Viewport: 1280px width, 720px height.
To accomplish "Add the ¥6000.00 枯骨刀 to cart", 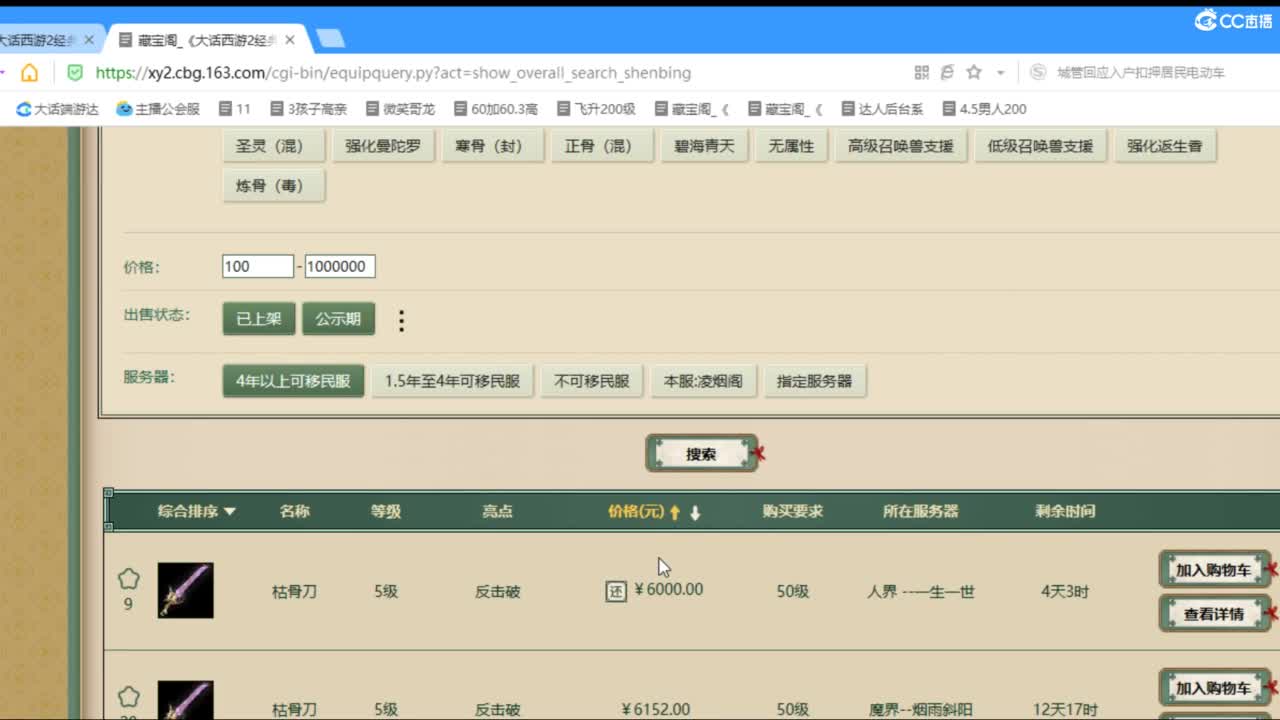I will point(1214,570).
